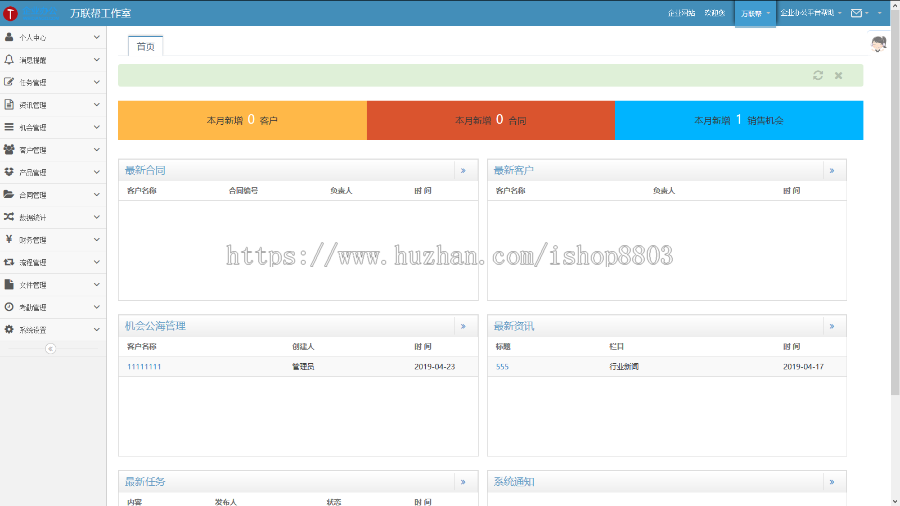
Task: Click the open-folder icon for 合同管理
Action: (x=9, y=194)
